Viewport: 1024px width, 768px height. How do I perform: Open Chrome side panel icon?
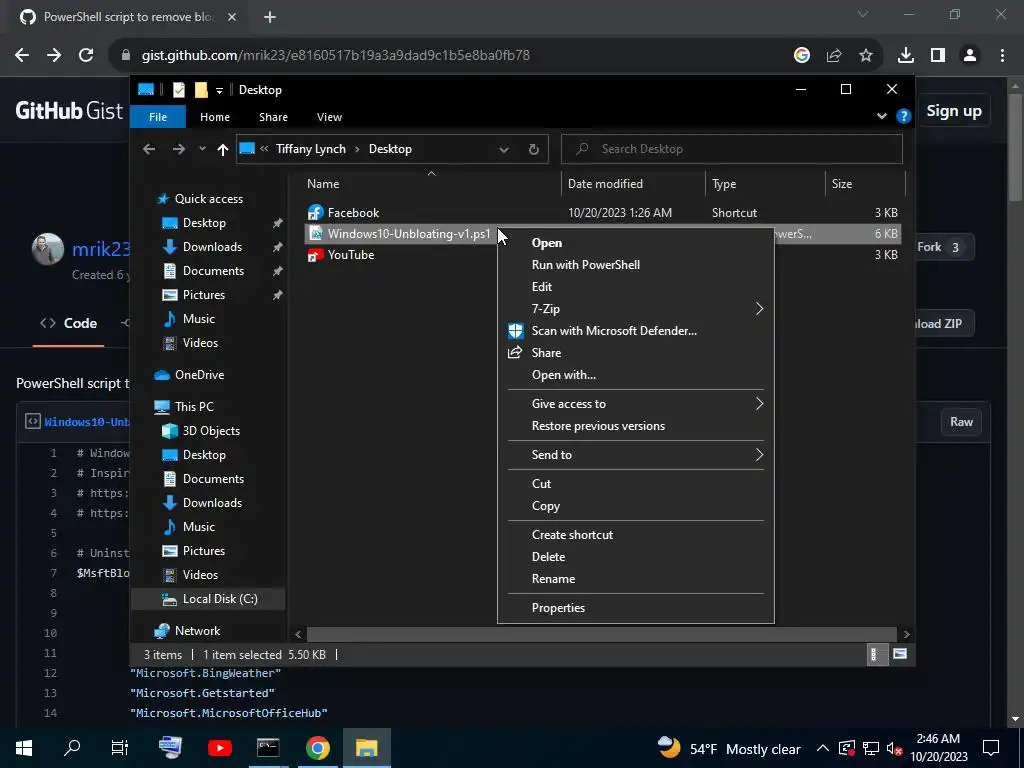(938, 56)
